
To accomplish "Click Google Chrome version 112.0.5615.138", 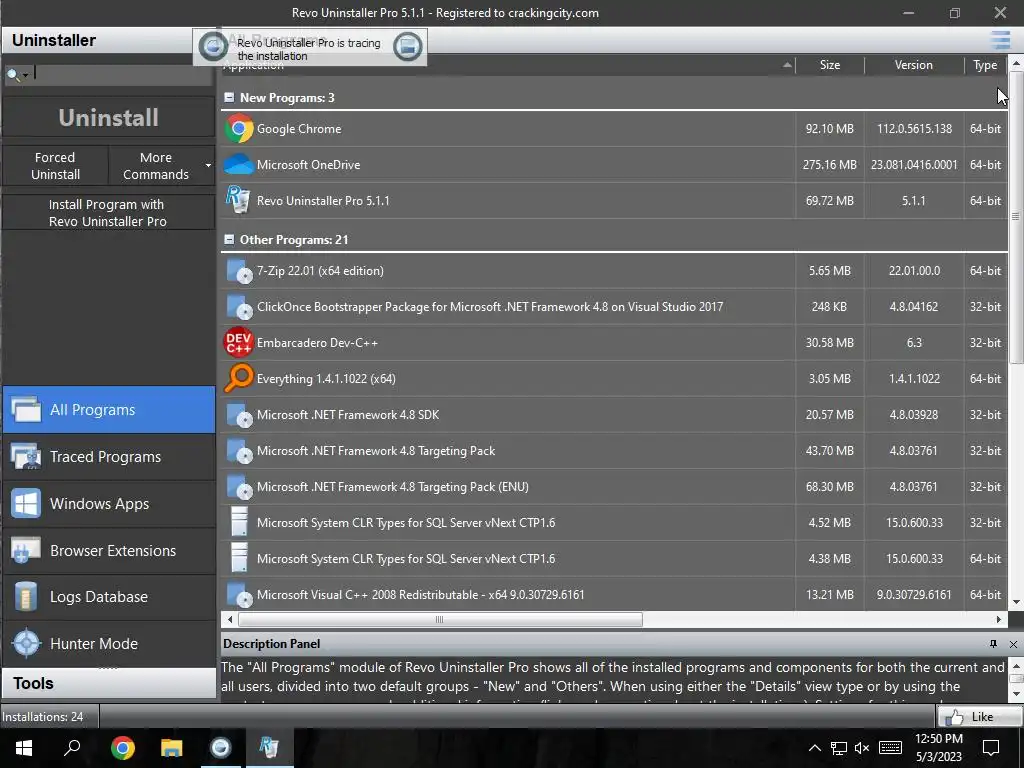I will coord(914,129).
